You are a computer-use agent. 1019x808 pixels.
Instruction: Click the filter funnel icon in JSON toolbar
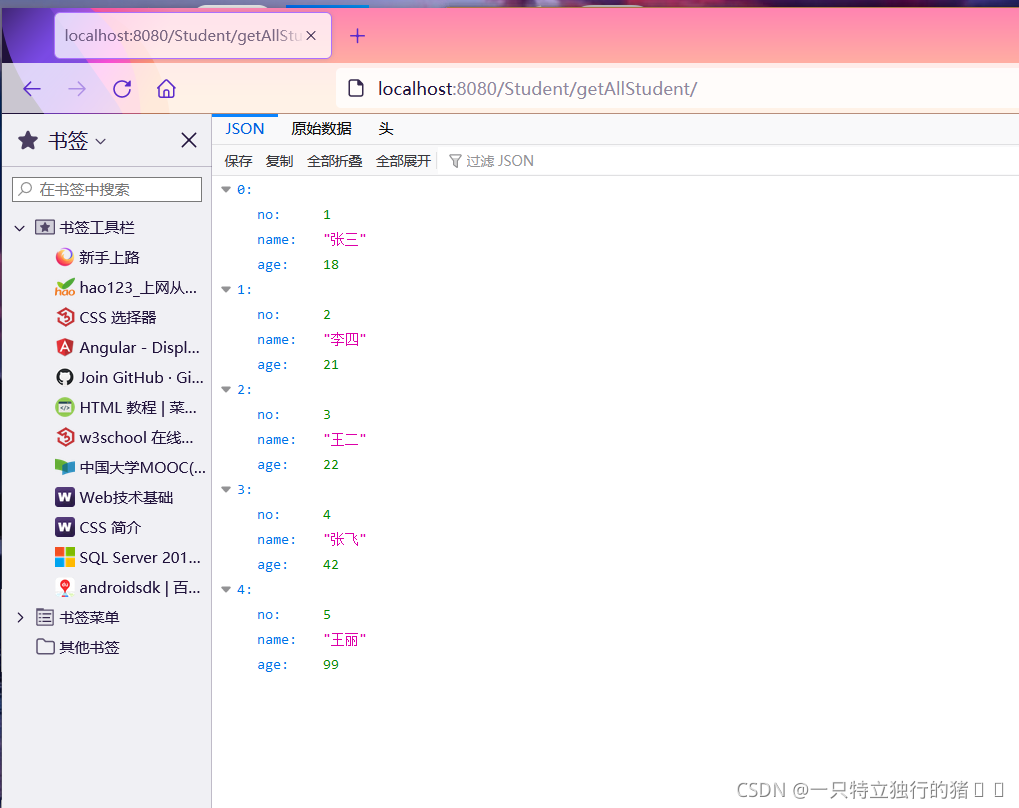coord(455,161)
